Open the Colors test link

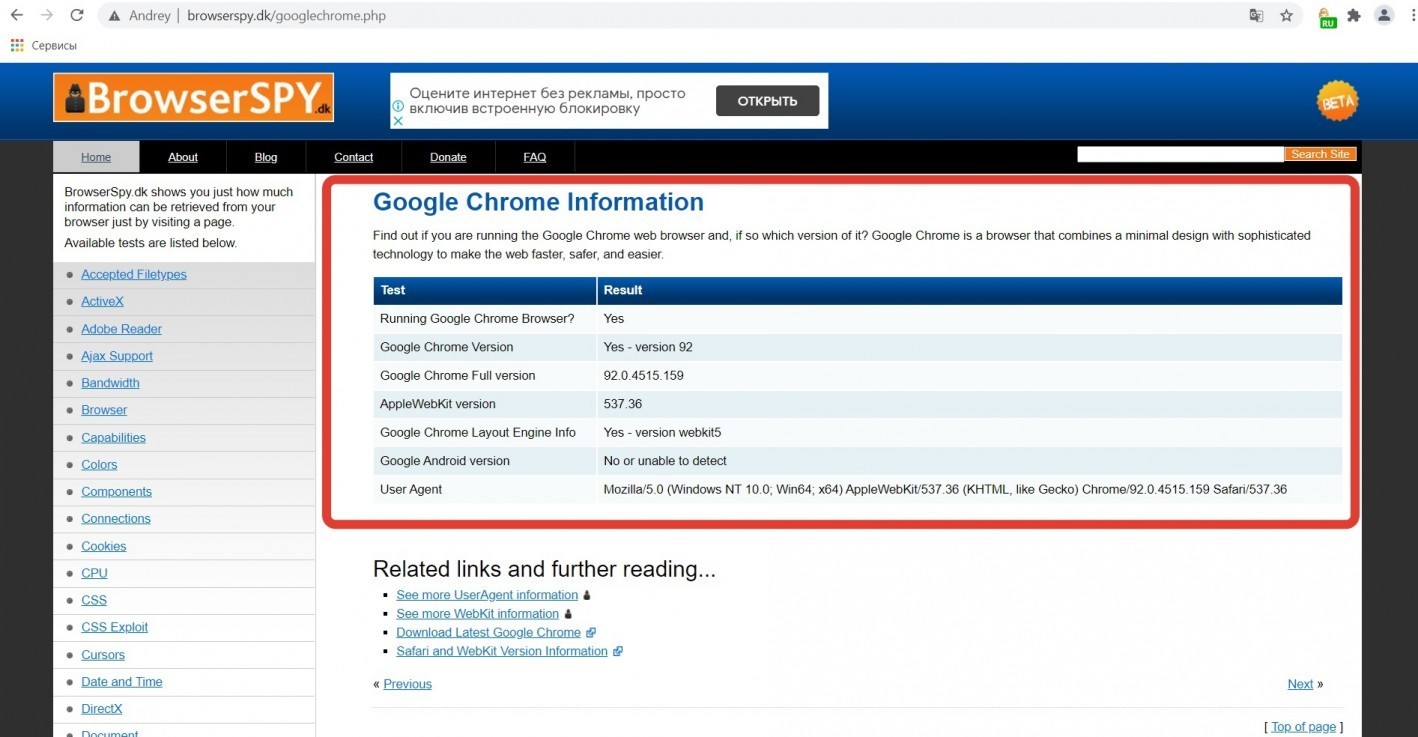(99, 464)
